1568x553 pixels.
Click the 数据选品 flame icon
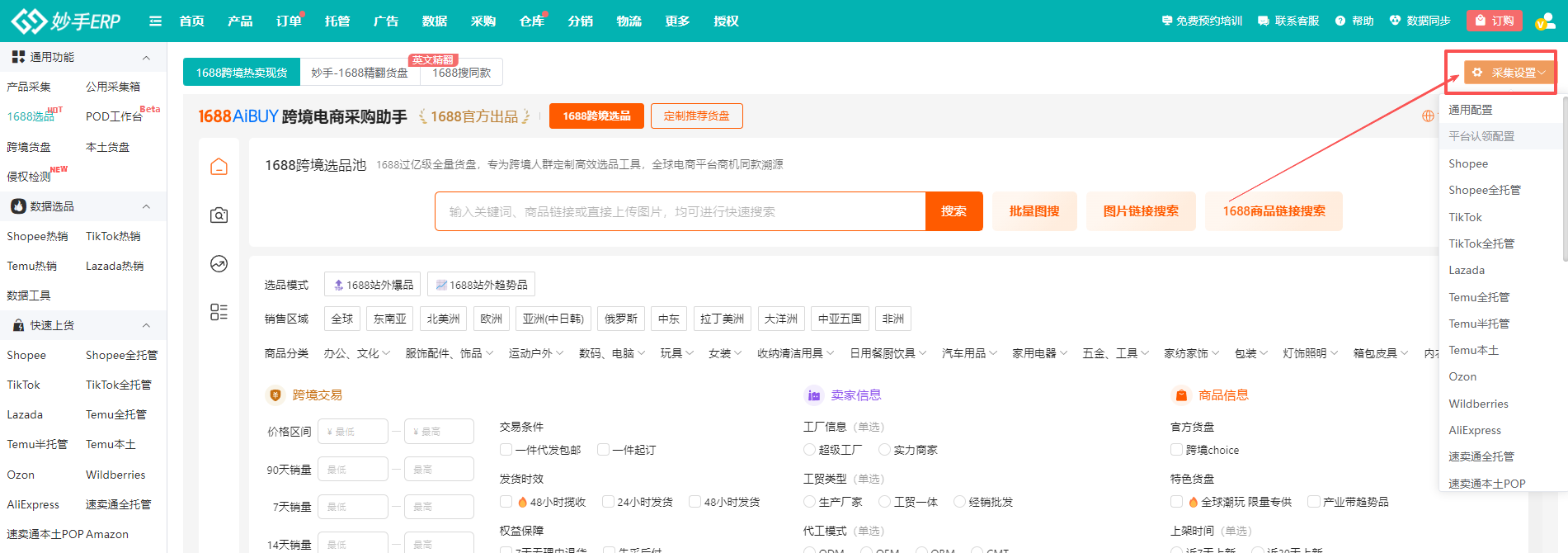tap(18, 206)
